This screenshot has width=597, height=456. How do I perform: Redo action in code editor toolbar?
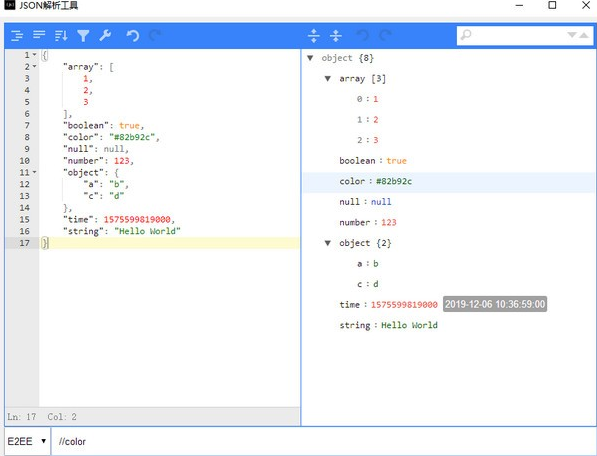155,35
